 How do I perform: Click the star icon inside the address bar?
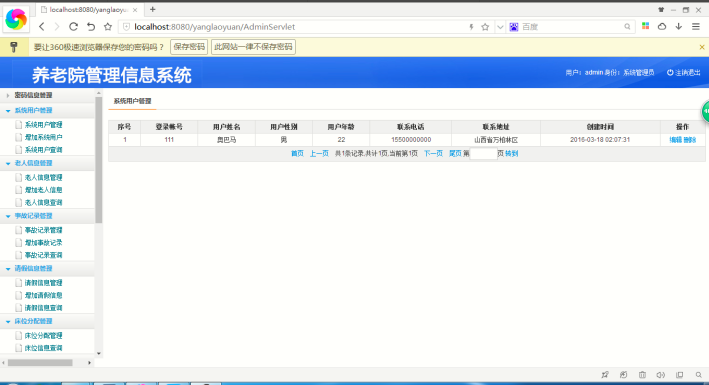click(485, 27)
